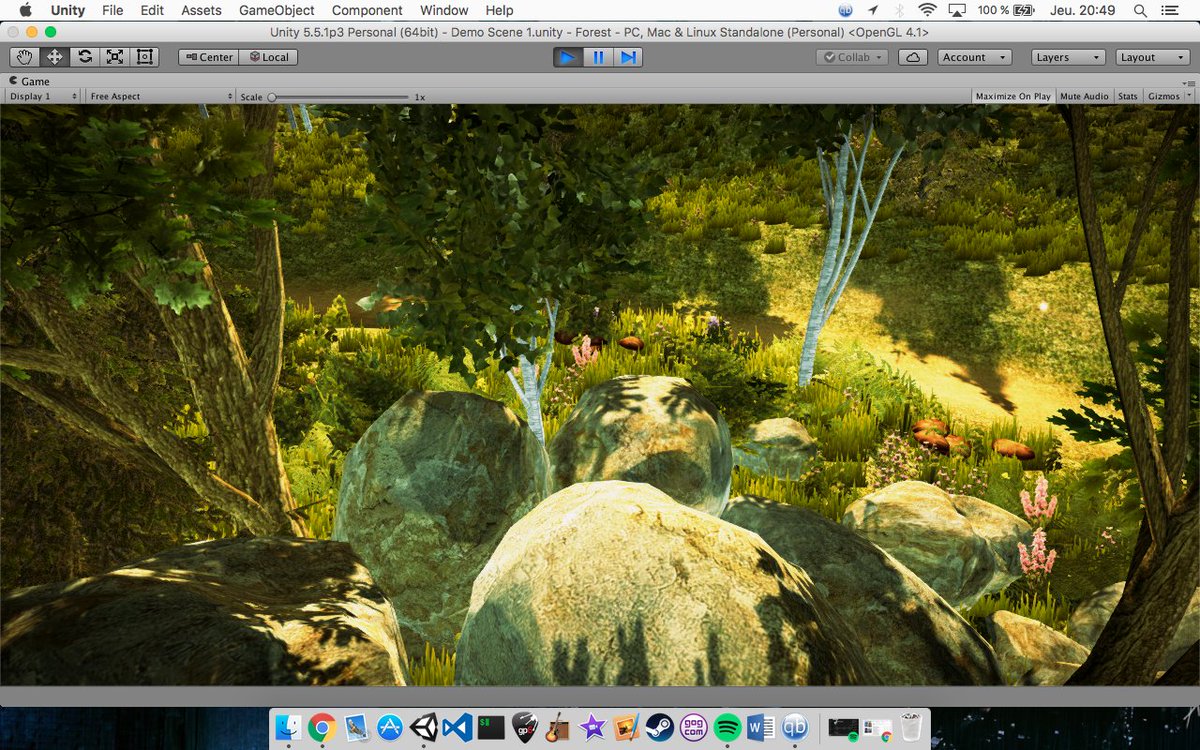Pause the running game
1200x750 pixels.
click(598, 57)
